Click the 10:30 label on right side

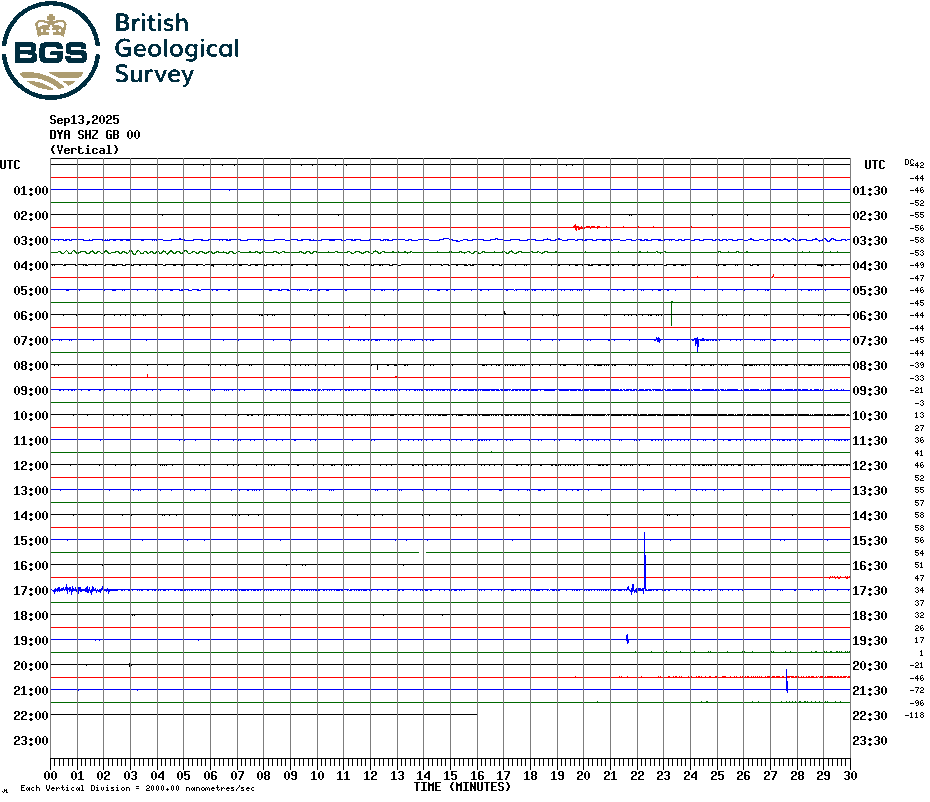click(x=870, y=415)
